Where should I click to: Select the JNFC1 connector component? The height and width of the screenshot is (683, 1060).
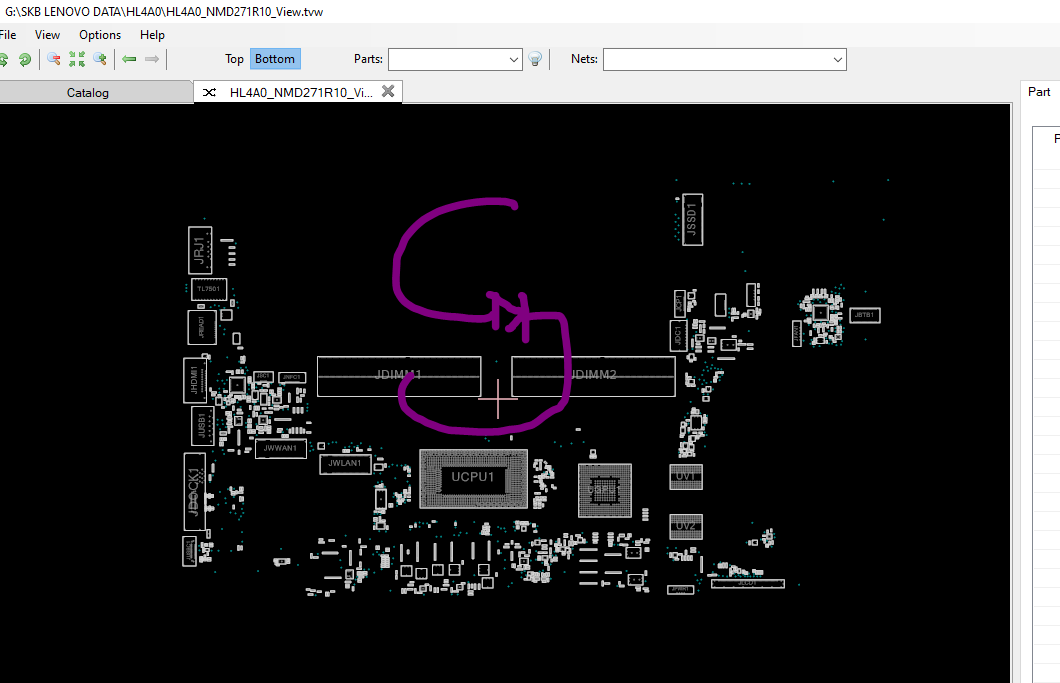point(291,377)
